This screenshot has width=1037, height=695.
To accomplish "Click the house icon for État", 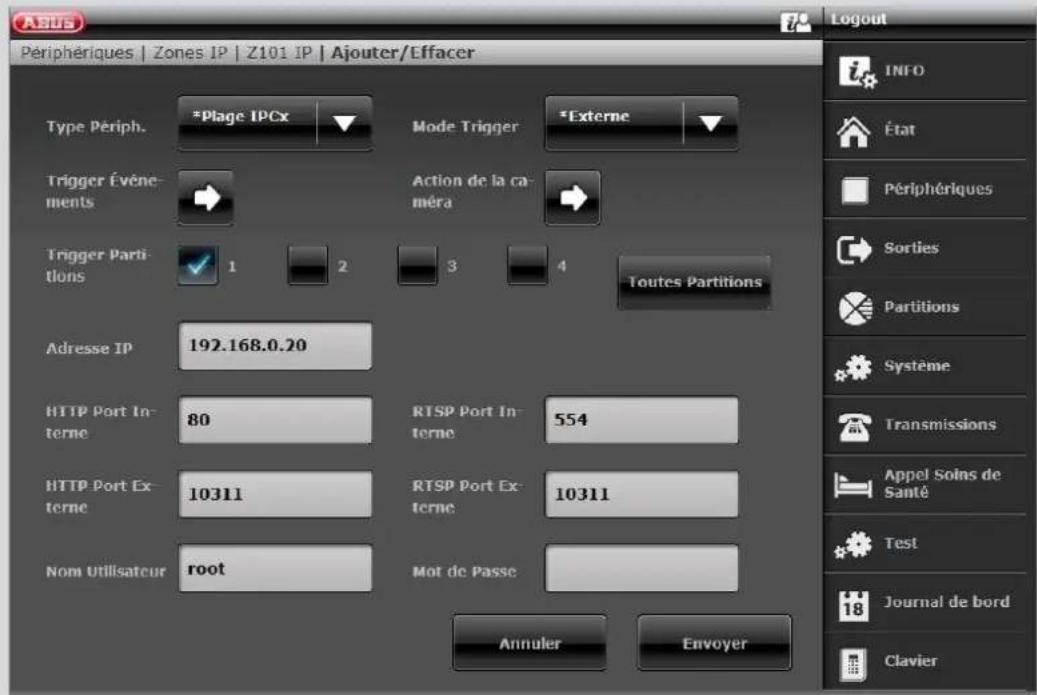I will tap(851, 130).
